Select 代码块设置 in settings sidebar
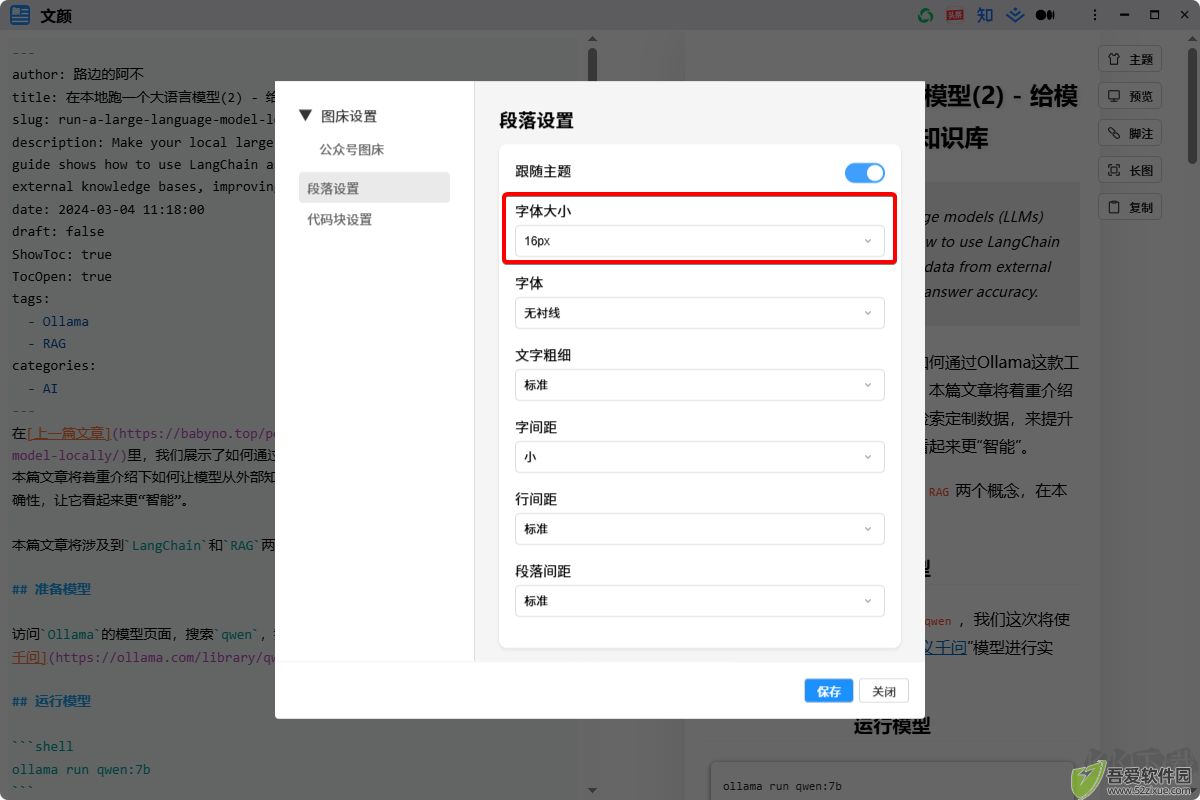 (x=339, y=219)
